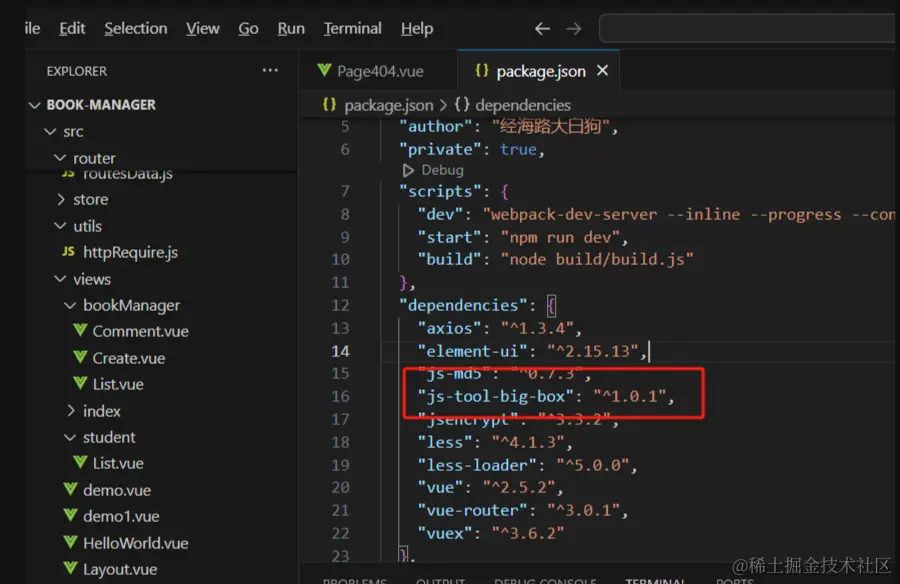Click package.json in the breadcrumb
900x584 pixels.
point(389,105)
